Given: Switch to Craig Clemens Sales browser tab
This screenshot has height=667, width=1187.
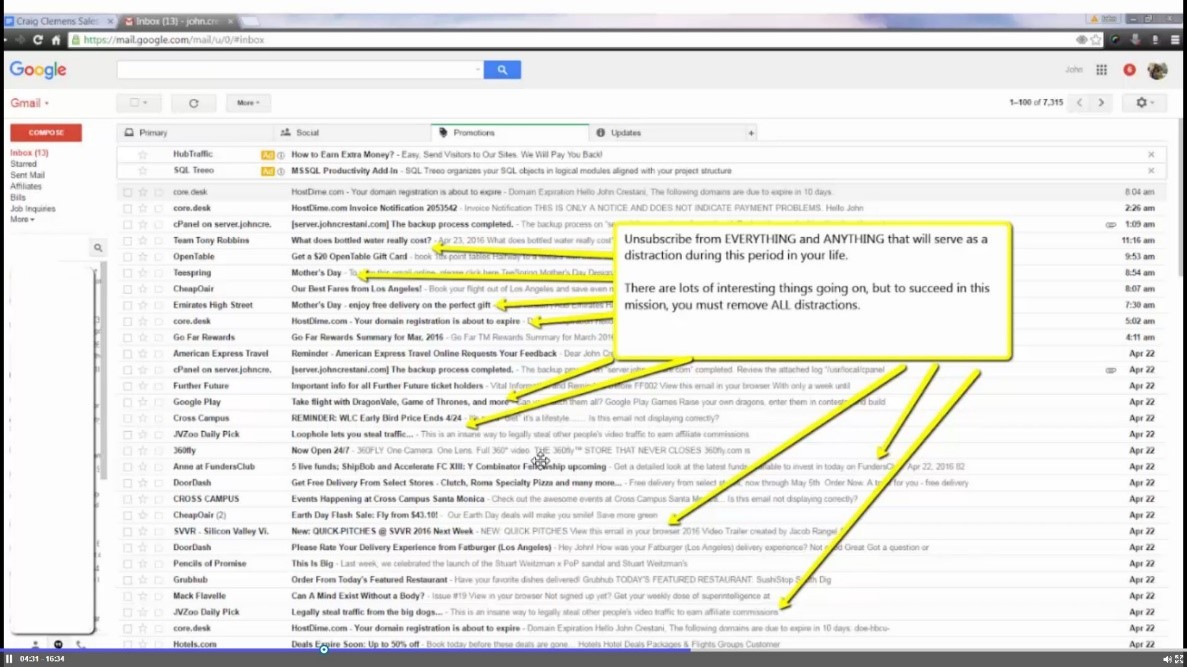Looking at the screenshot, I should tap(59, 21).
